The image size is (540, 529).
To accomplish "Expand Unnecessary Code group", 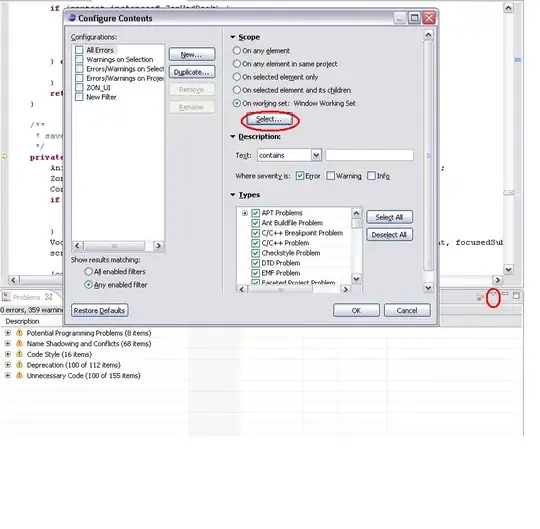I will [x=8, y=375].
